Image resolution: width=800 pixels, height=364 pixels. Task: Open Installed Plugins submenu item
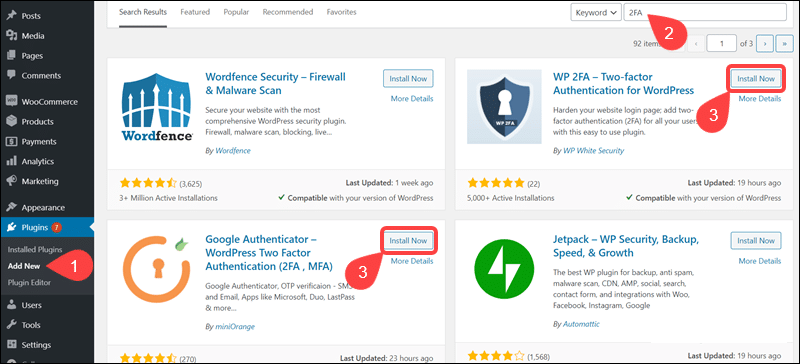[35, 250]
